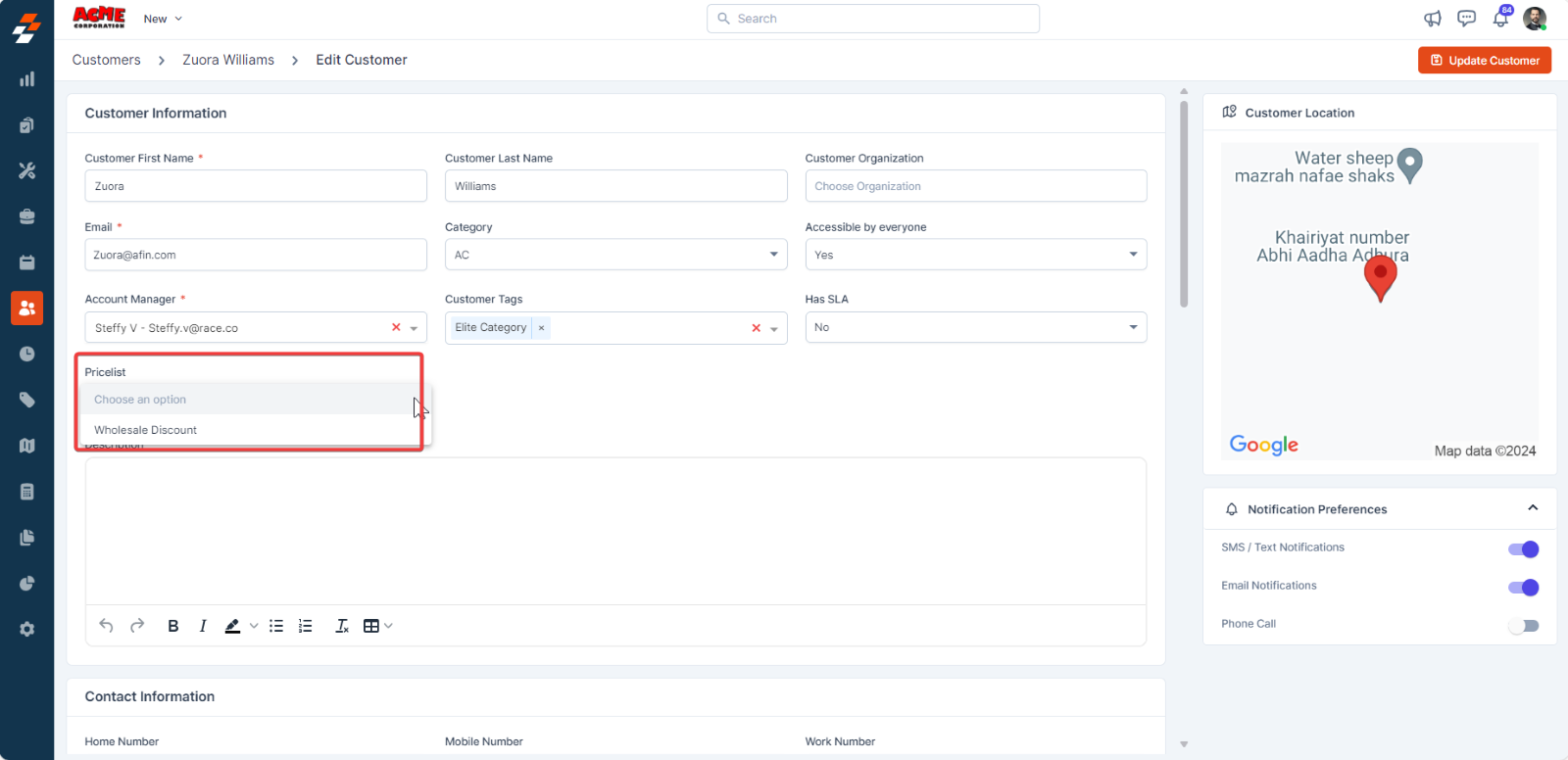Go to Customers breadcrumb link
The image size is (1568, 760).
tap(107, 60)
